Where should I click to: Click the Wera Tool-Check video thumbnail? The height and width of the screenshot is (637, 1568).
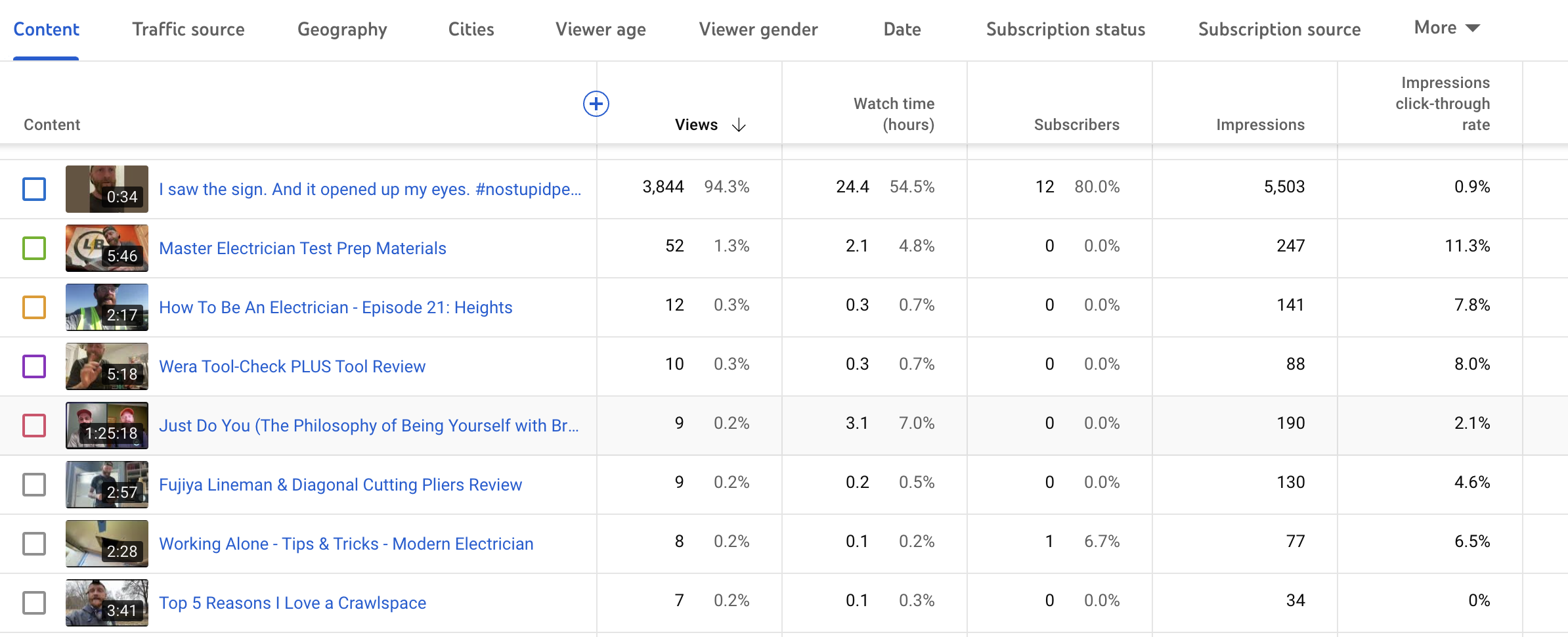(106, 366)
